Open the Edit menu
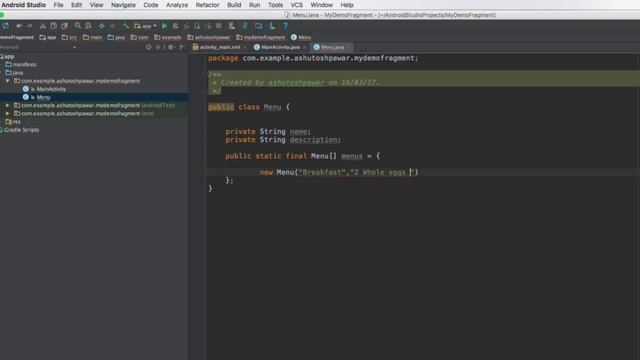 (x=76, y=5)
